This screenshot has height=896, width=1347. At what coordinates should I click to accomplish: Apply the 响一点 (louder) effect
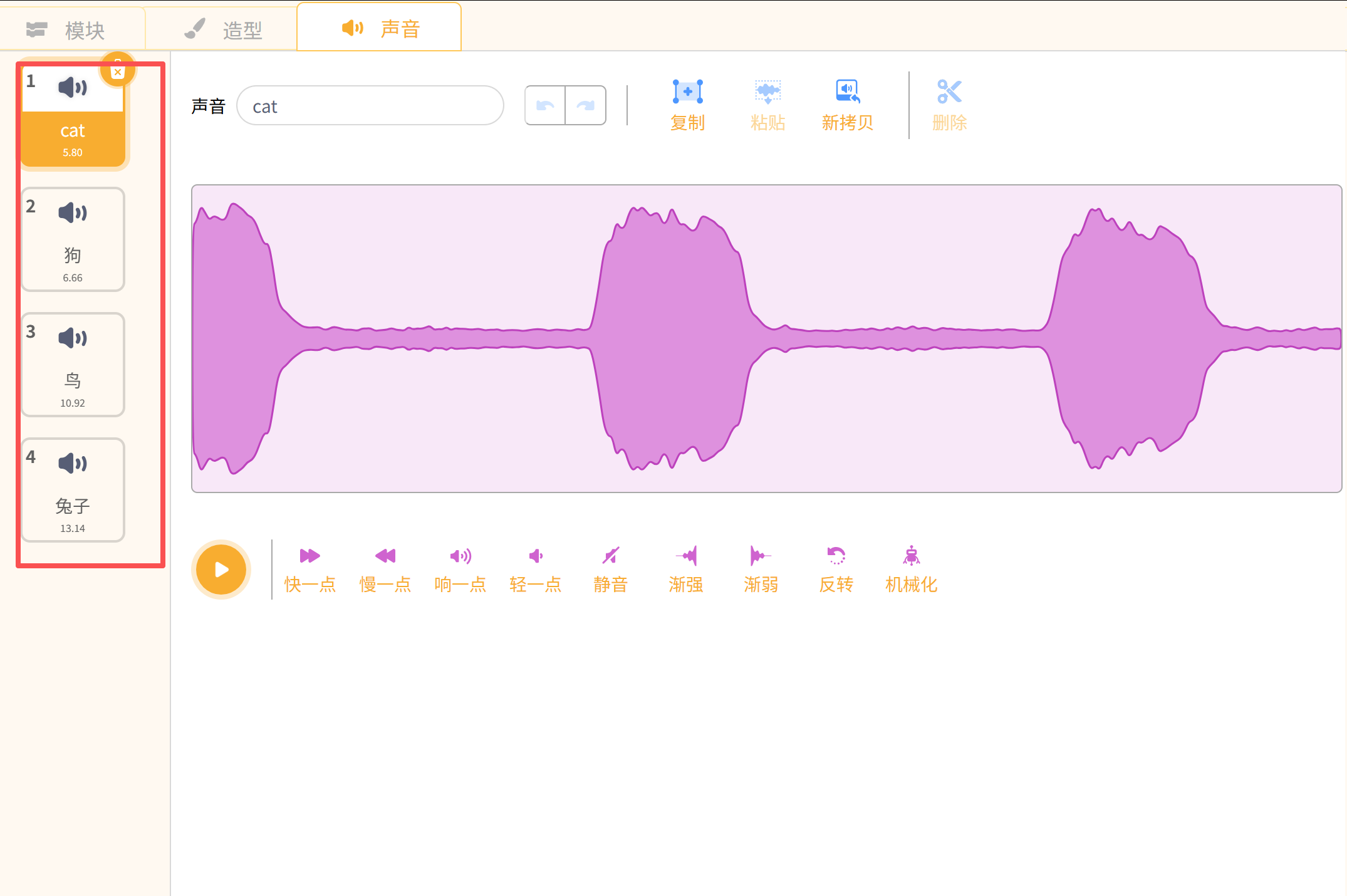(460, 556)
